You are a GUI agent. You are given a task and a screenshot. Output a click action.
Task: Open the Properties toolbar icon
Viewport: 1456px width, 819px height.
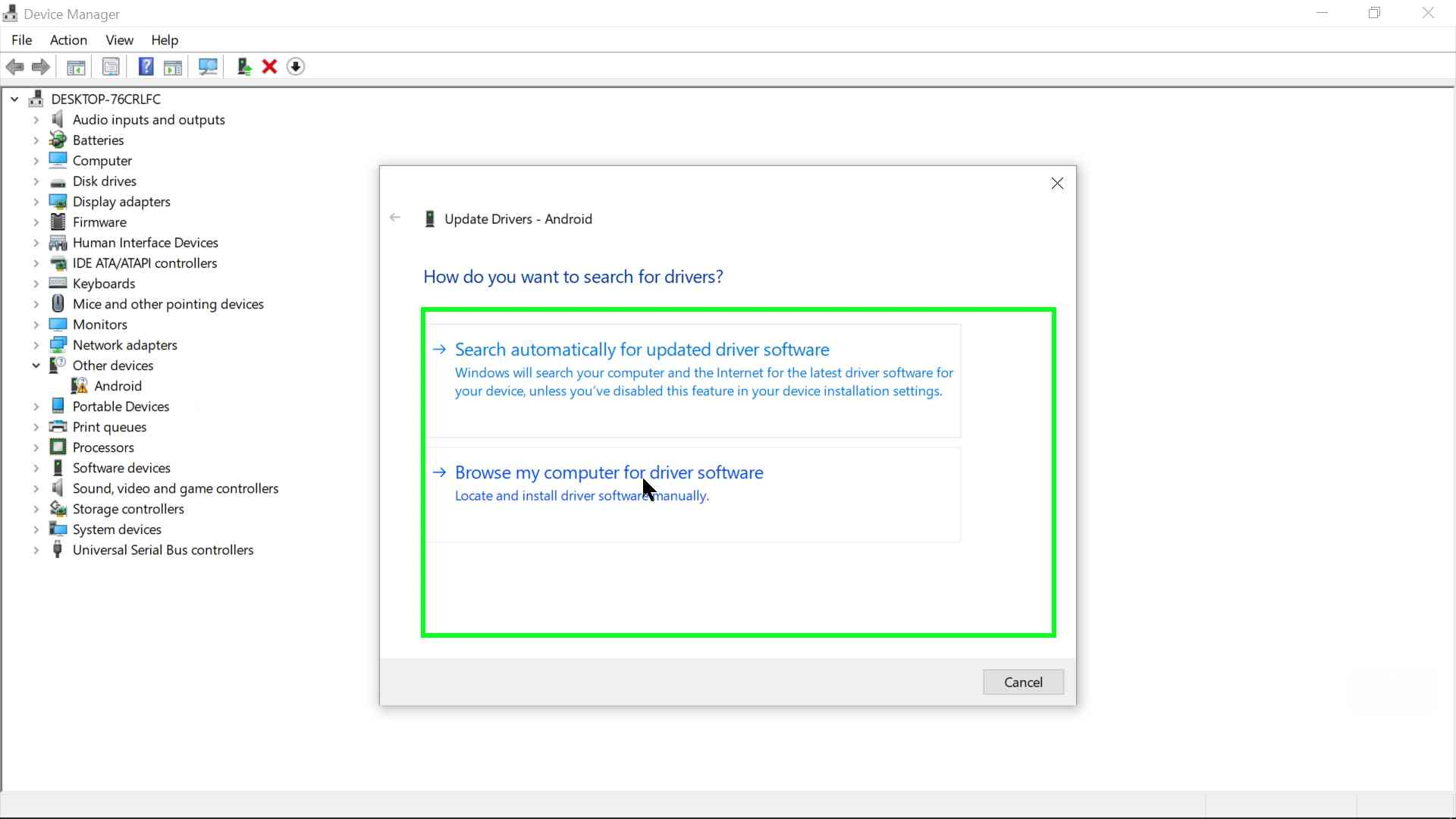pyautogui.click(x=111, y=67)
